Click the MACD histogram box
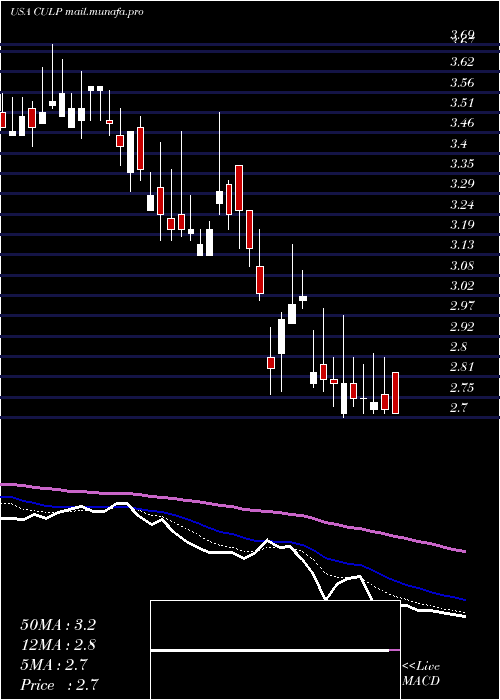500x700 pixels. coord(275,650)
